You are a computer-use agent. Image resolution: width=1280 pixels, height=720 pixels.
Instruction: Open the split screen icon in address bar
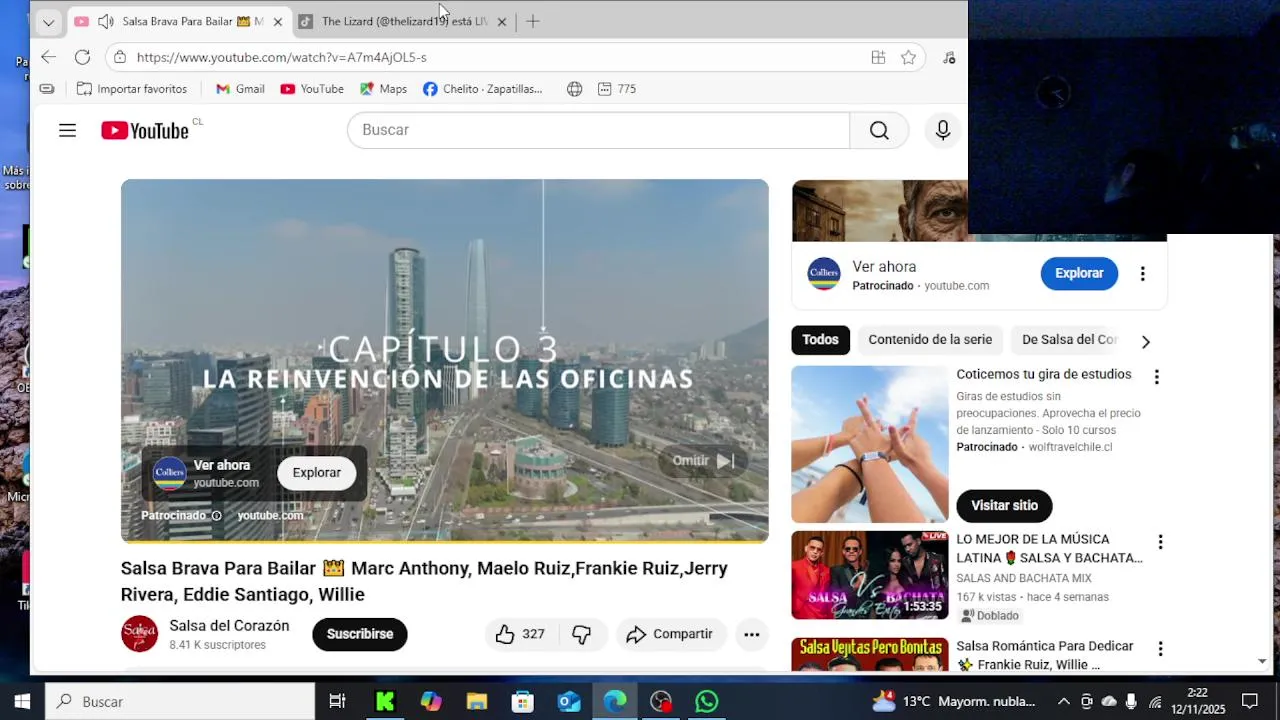(x=878, y=57)
